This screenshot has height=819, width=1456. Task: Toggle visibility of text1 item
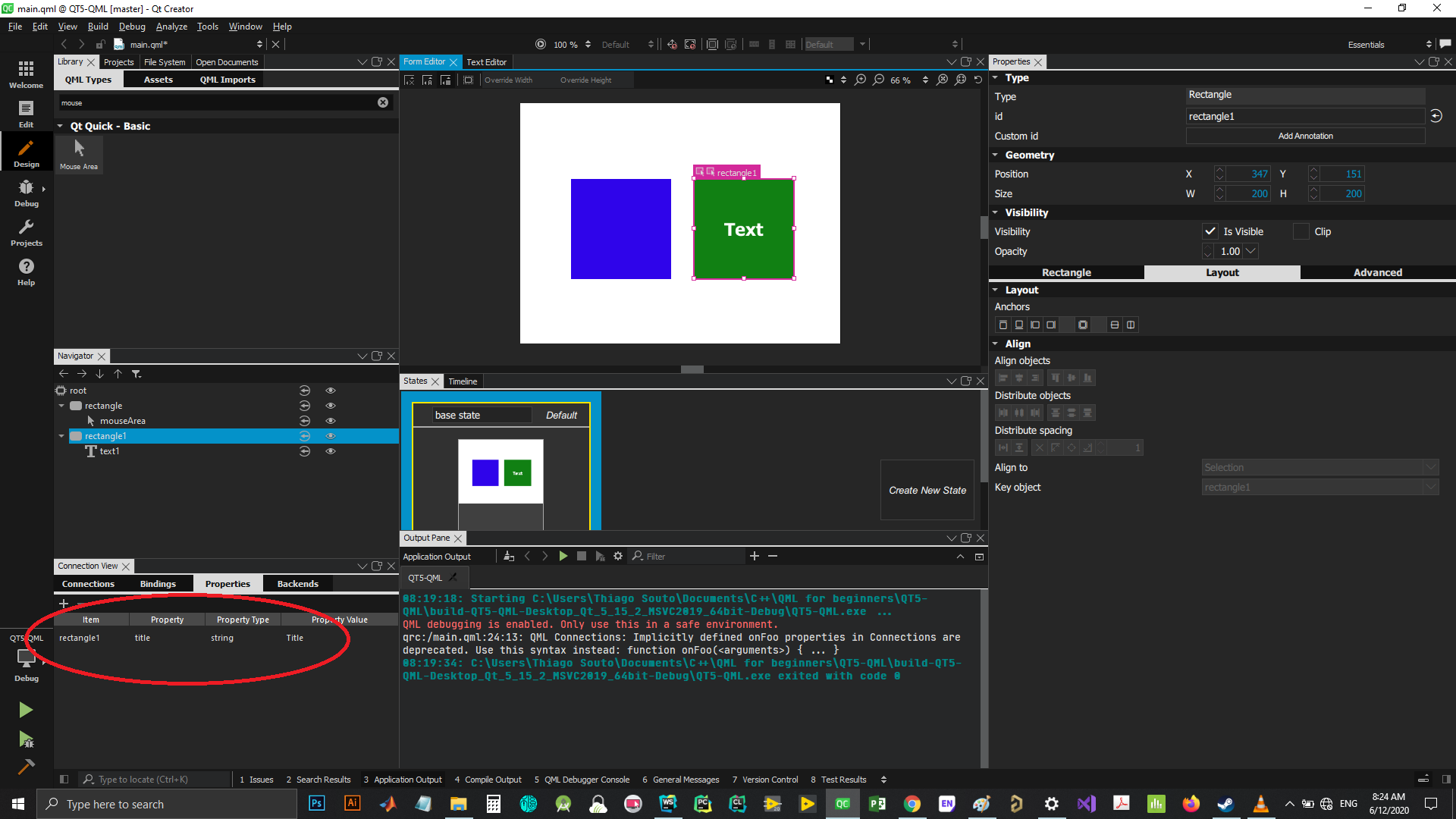pyautogui.click(x=331, y=451)
